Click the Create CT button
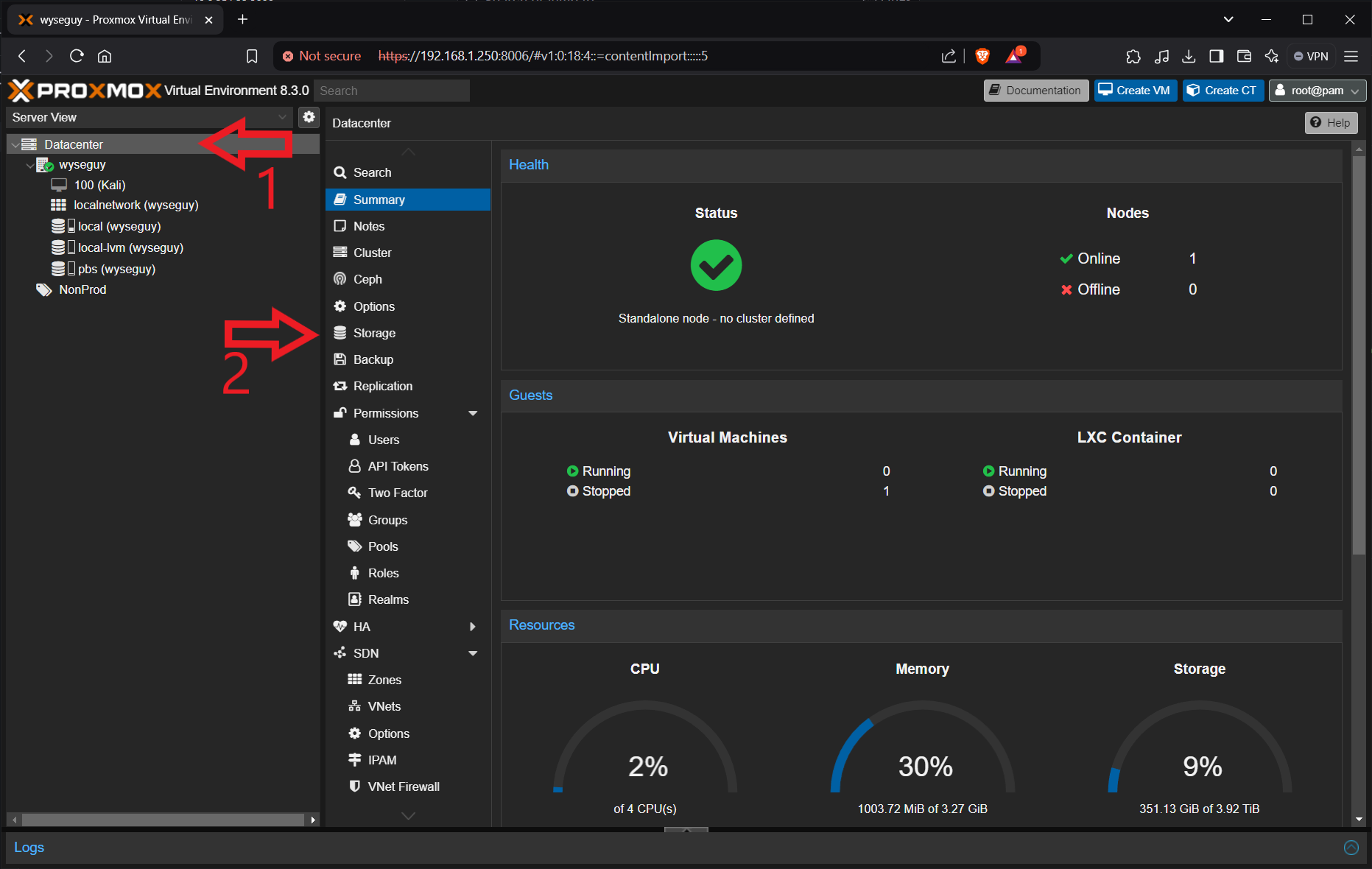 click(1223, 91)
